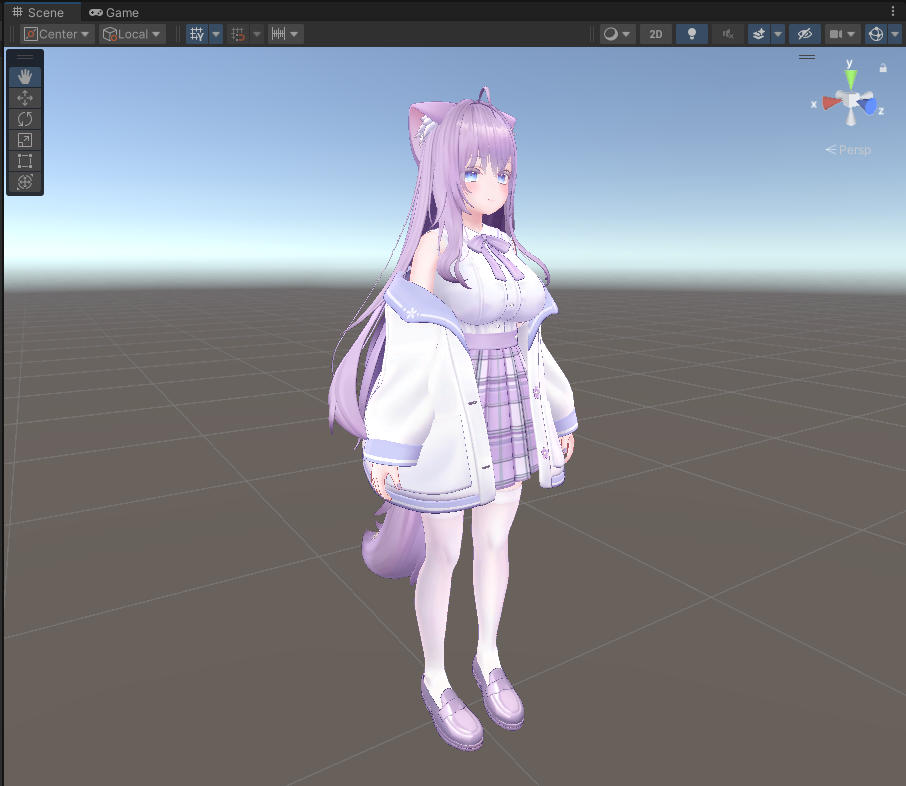
Task: Expand the scene effects options arrow
Action: coord(778,34)
